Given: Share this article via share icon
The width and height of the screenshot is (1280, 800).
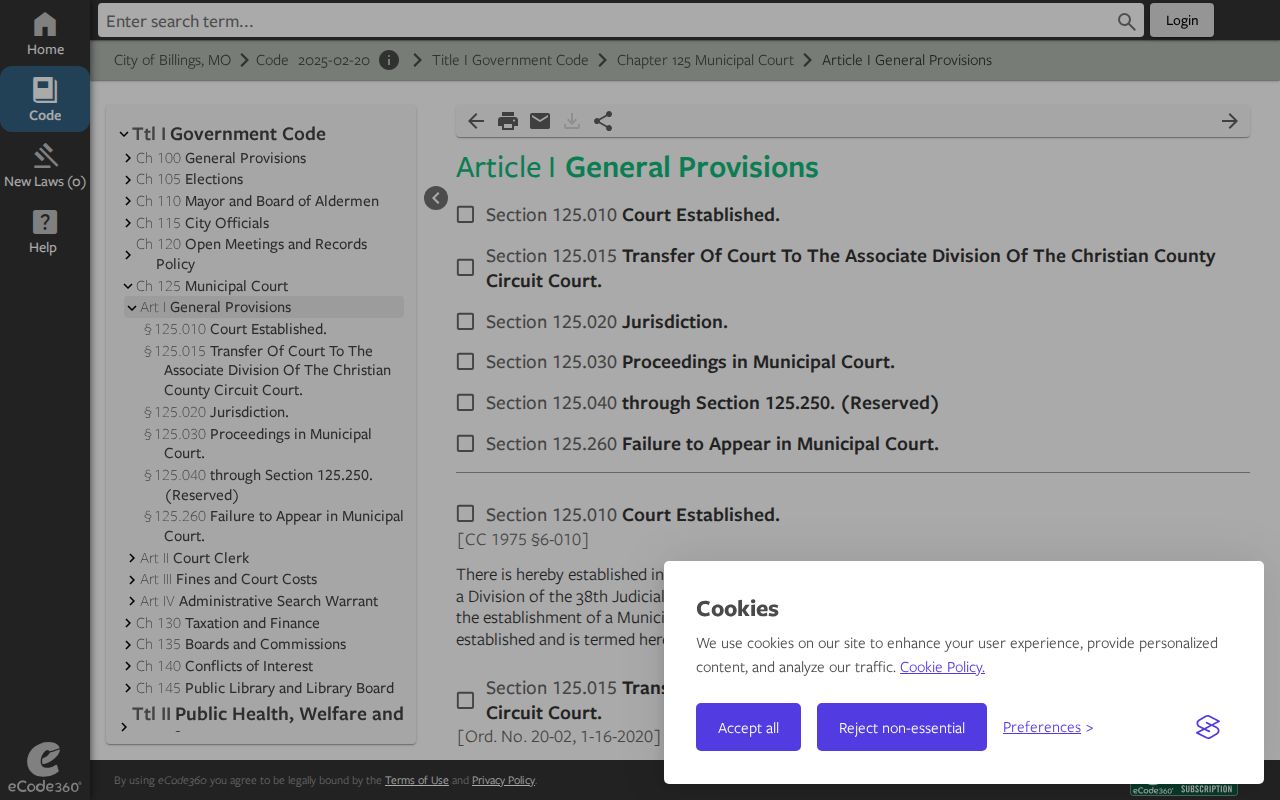Looking at the screenshot, I should pyautogui.click(x=603, y=121).
